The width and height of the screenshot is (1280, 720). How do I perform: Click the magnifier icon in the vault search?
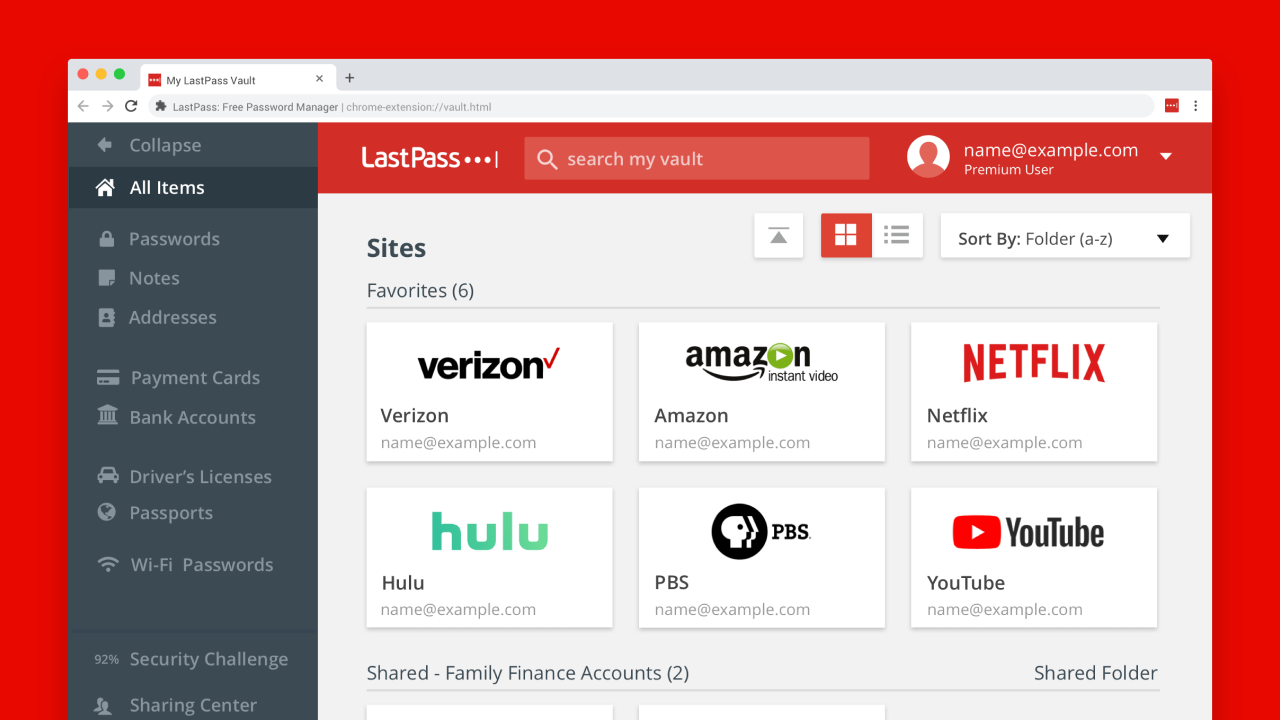[547, 159]
